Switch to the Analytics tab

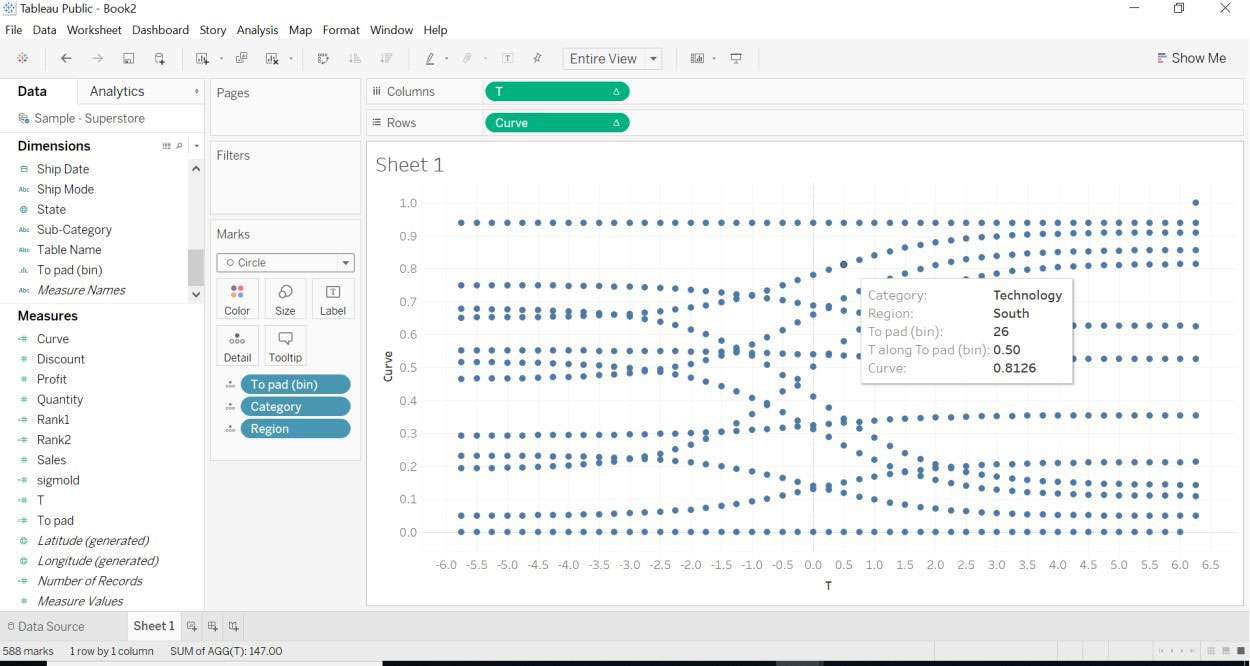coord(117,91)
